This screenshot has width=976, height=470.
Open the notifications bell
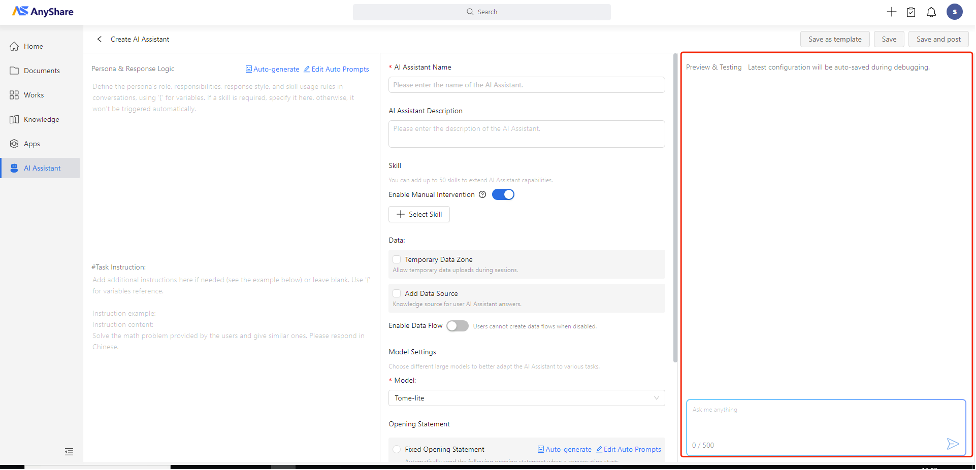(x=931, y=12)
